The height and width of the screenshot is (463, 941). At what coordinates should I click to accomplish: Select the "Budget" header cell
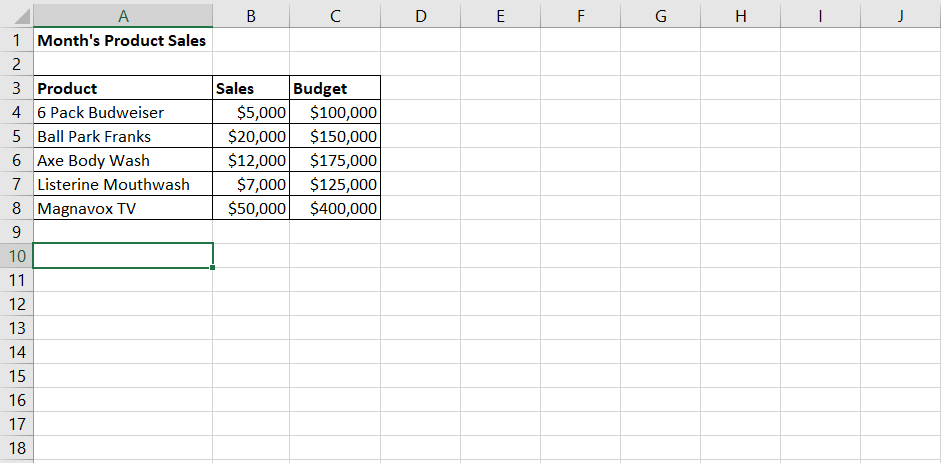click(x=335, y=88)
